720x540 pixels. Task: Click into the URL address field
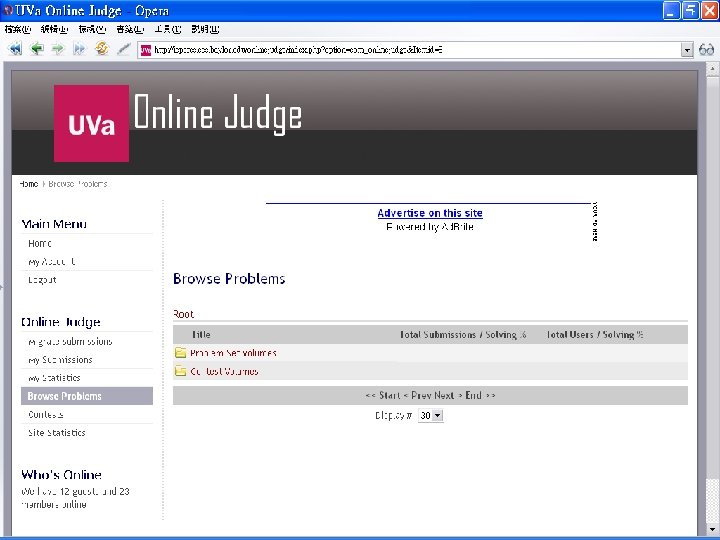pos(409,50)
